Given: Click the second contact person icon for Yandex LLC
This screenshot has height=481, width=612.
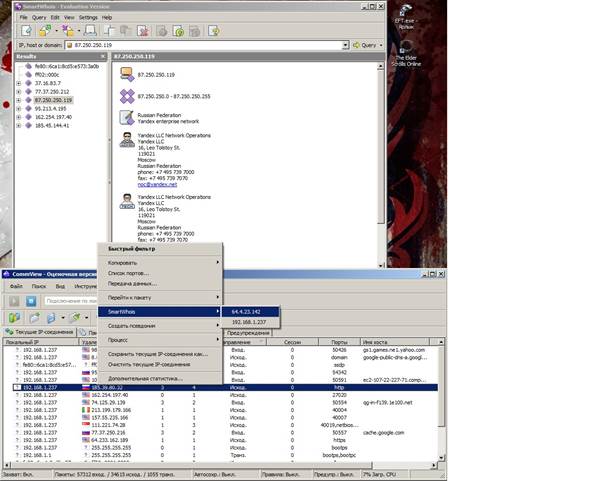Looking at the screenshot, I should (127, 201).
